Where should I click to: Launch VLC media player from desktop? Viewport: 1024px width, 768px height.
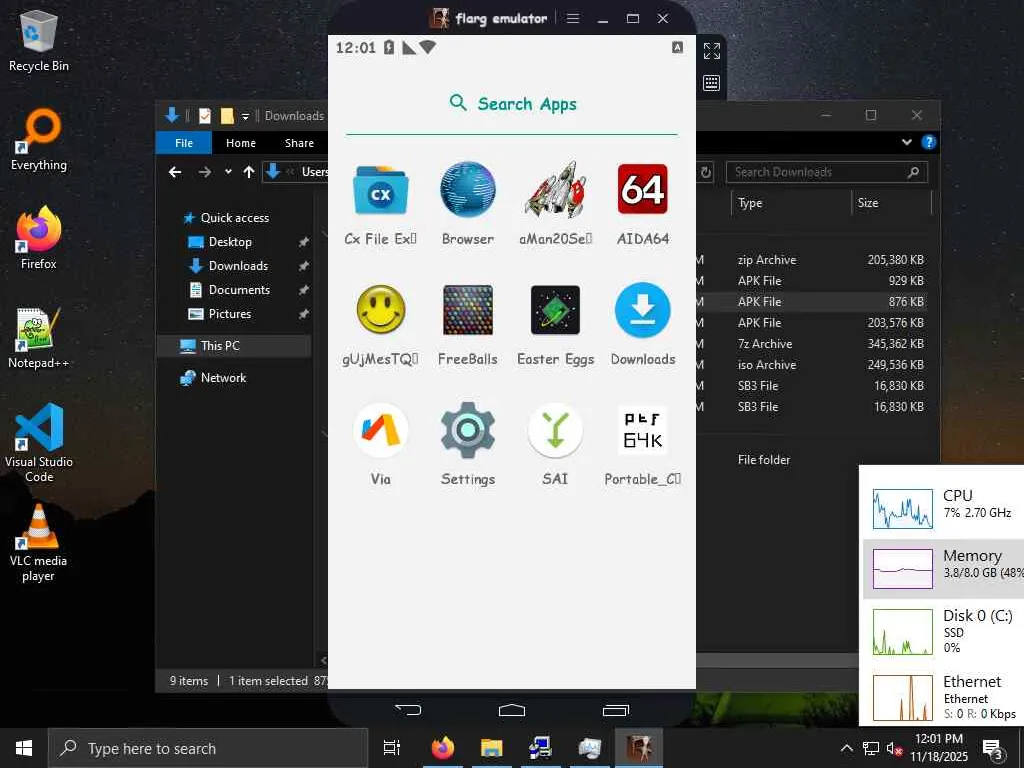point(39,543)
